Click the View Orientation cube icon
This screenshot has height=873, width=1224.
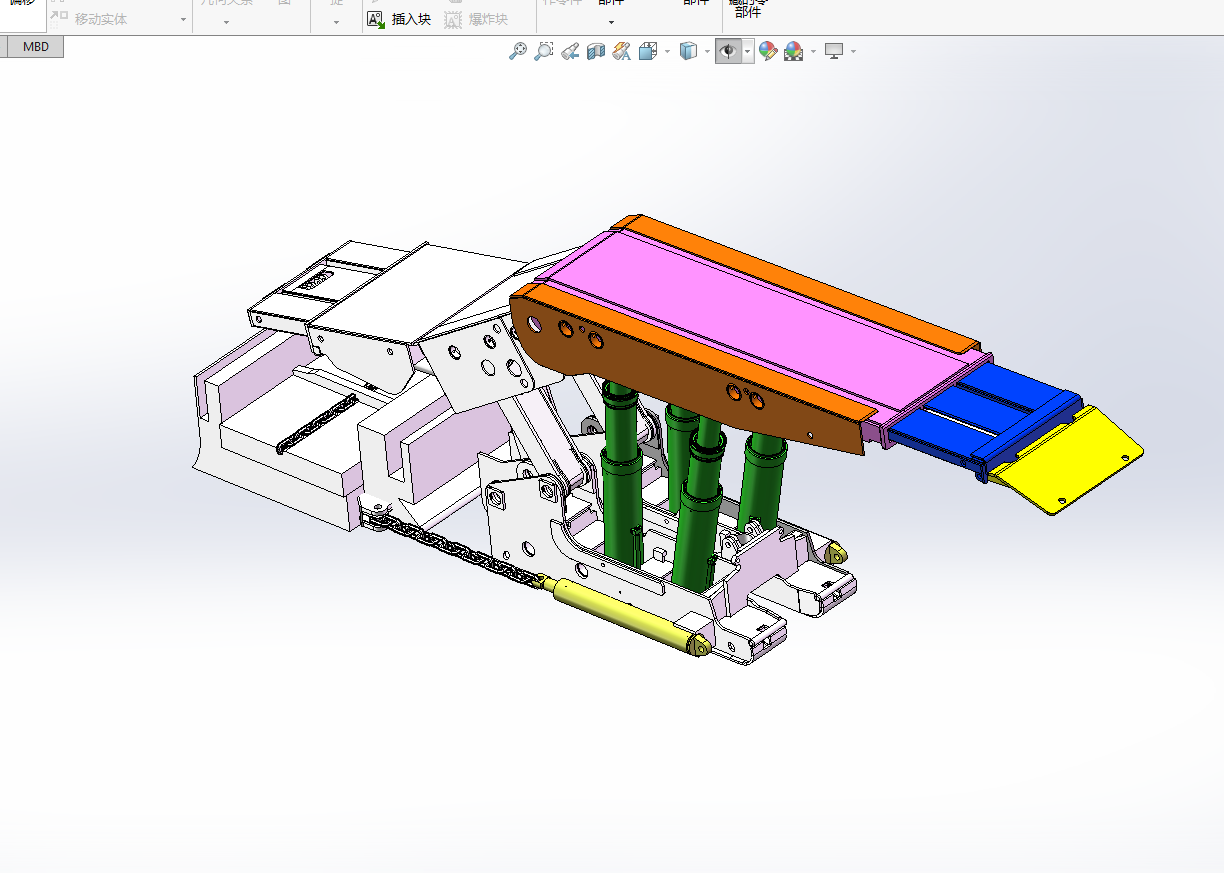click(x=647, y=51)
